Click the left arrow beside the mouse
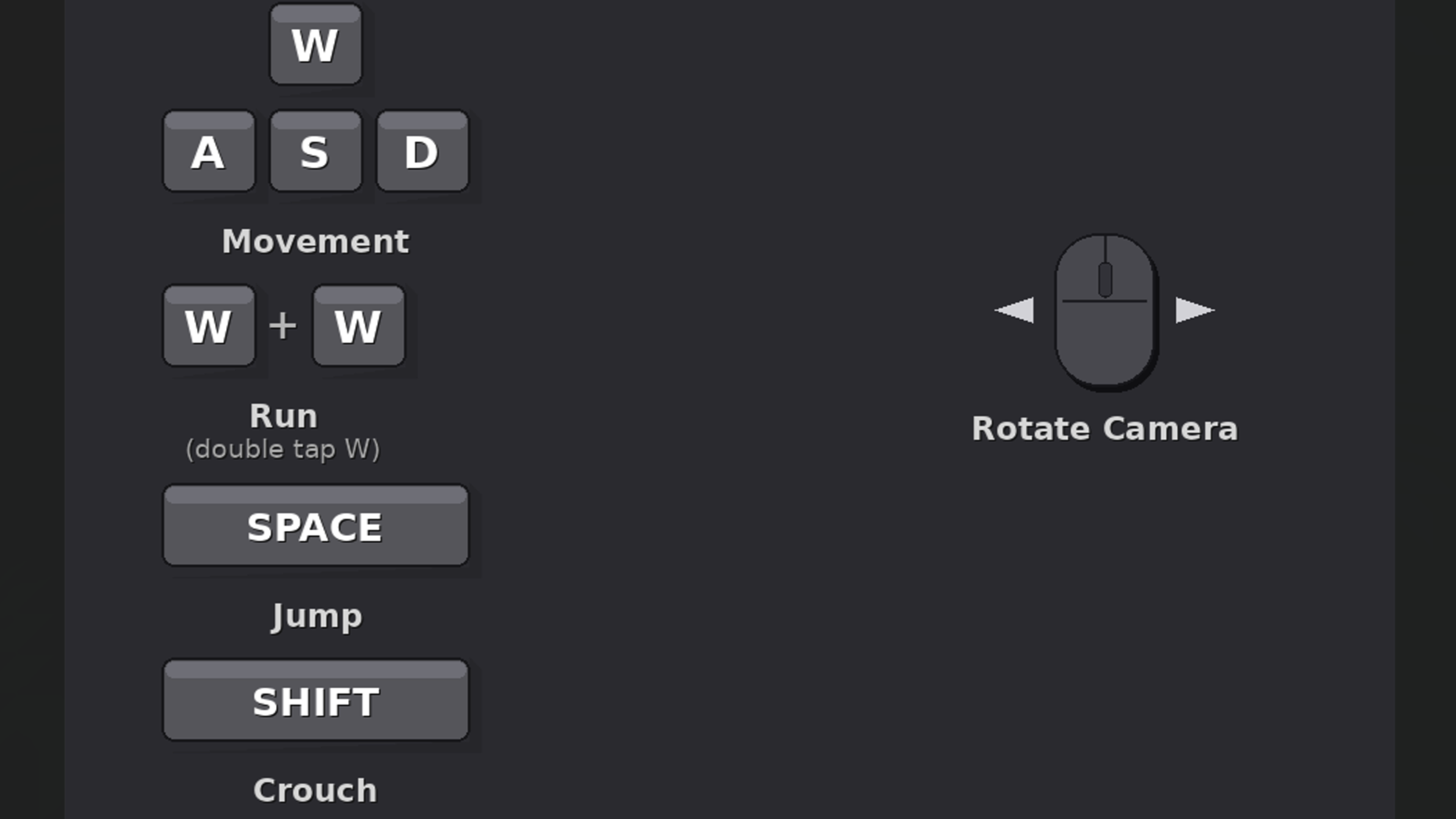1456x819 pixels. 1015,311
